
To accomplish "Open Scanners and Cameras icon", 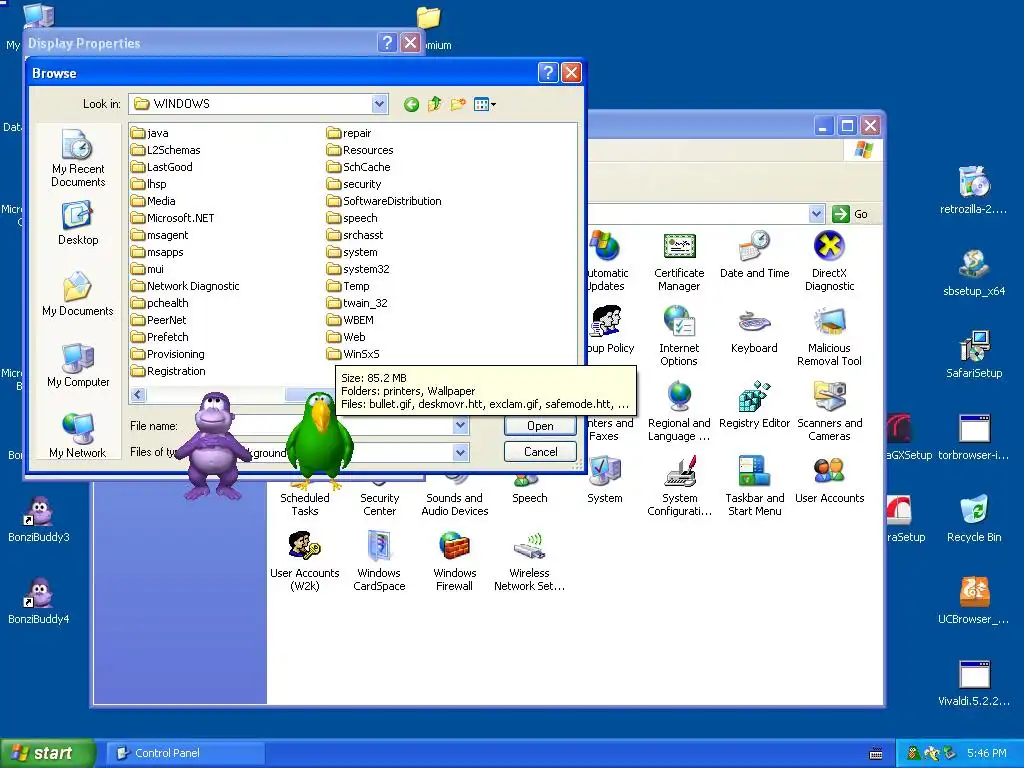I will tap(829, 411).
